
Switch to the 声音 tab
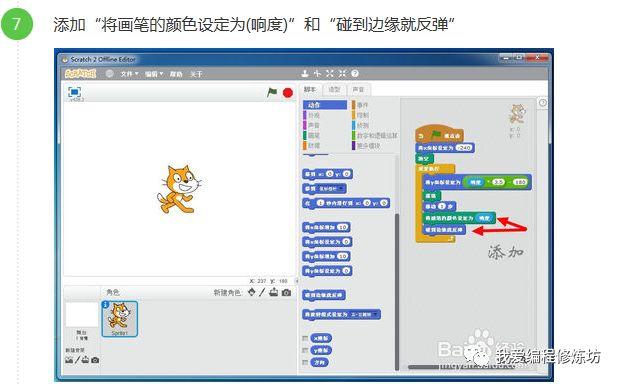click(359, 90)
